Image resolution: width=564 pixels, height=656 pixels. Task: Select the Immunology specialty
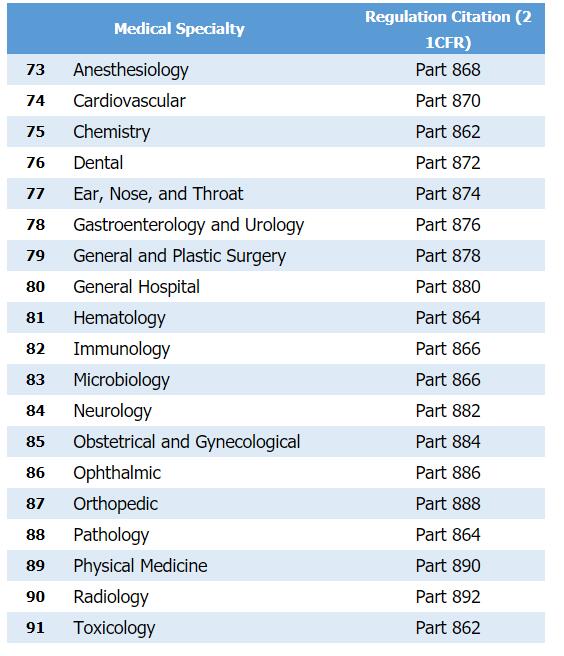pyautogui.click(x=122, y=349)
